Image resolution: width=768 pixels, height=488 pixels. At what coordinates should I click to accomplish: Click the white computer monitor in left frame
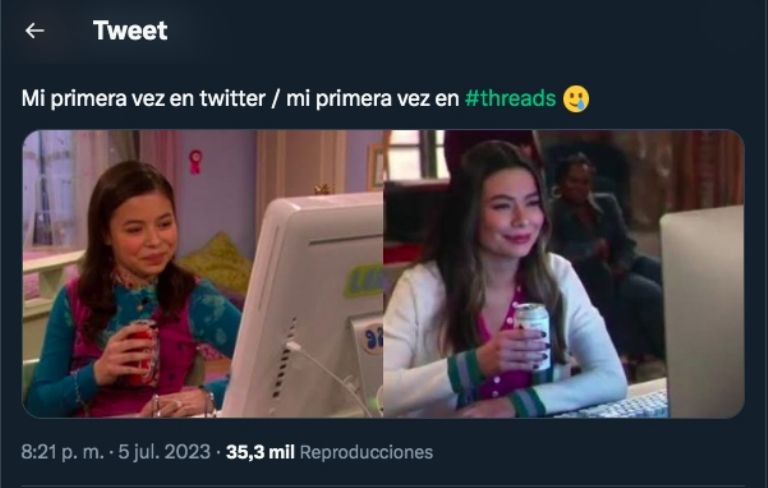[306, 304]
